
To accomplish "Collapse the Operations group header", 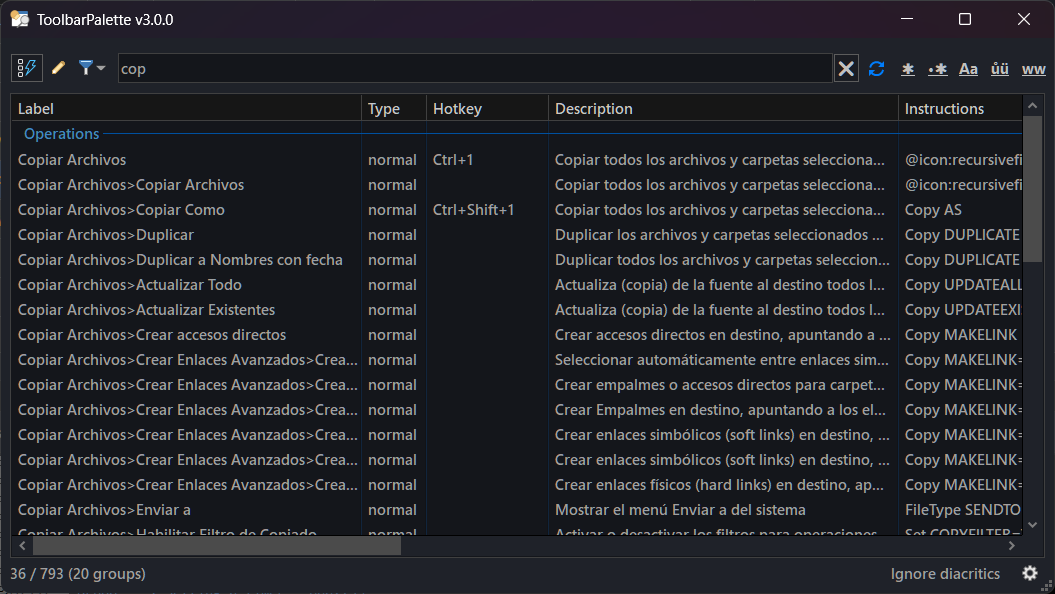I will point(62,134).
